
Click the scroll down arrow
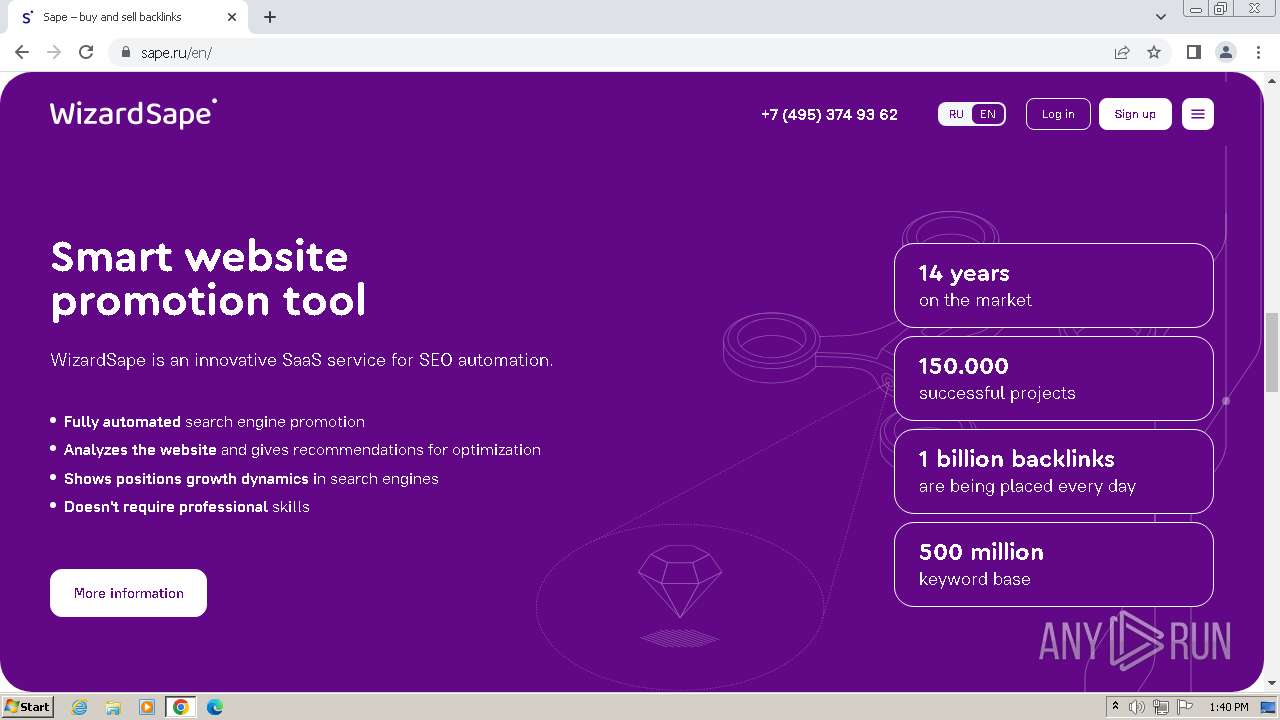click(x=1272, y=683)
